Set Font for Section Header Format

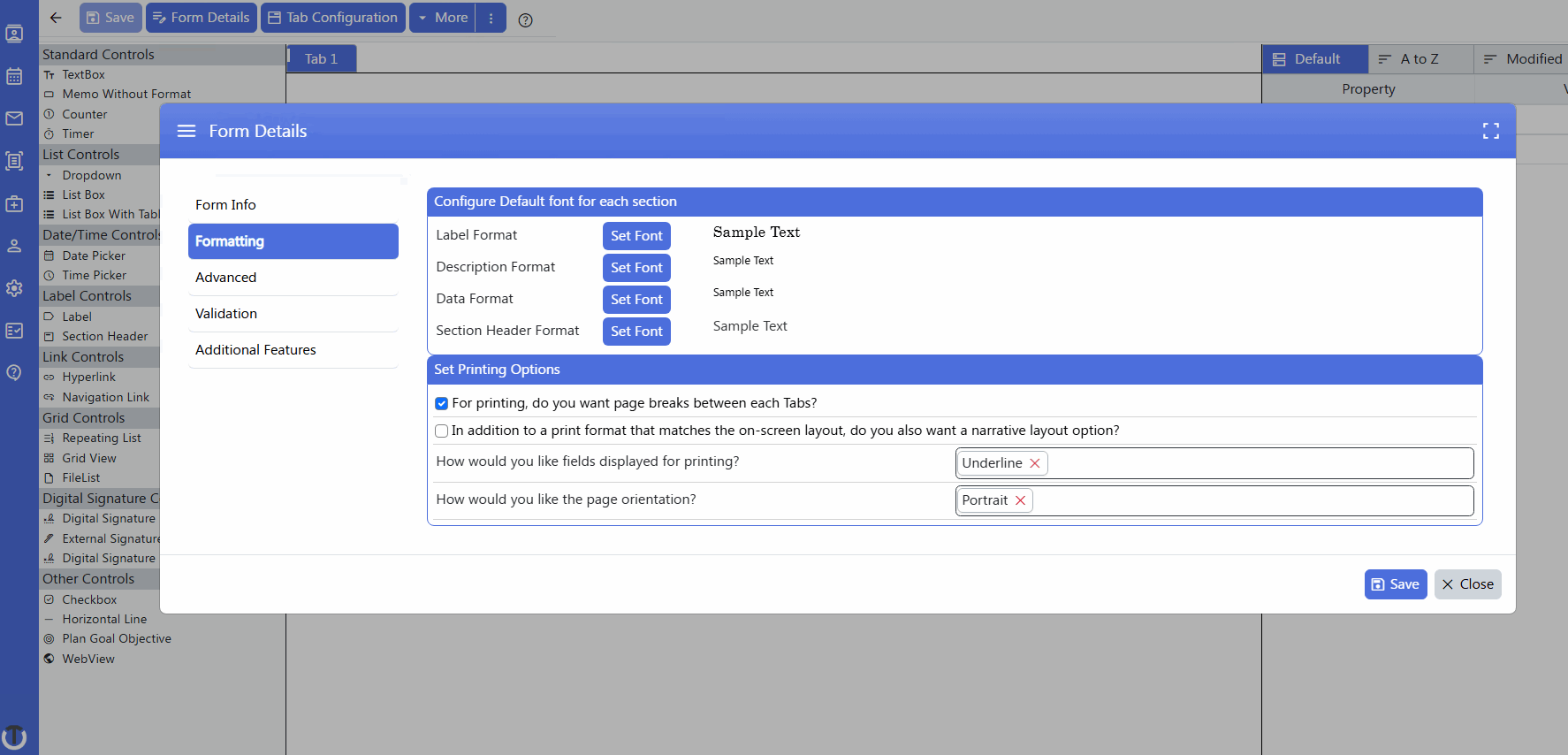pyautogui.click(x=636, y=332)
